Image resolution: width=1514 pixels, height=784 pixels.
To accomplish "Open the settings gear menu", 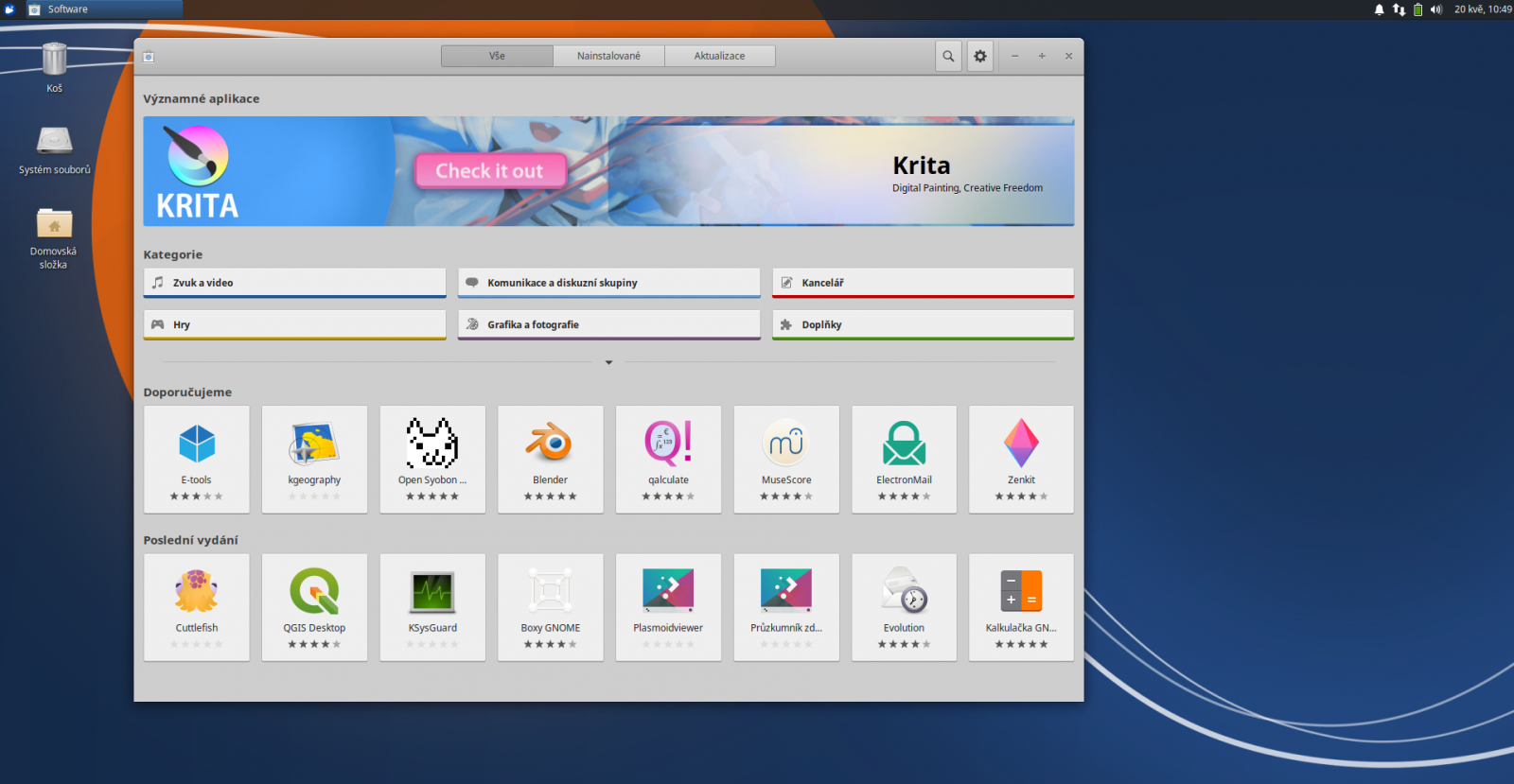I will click(x=980, y=56).
